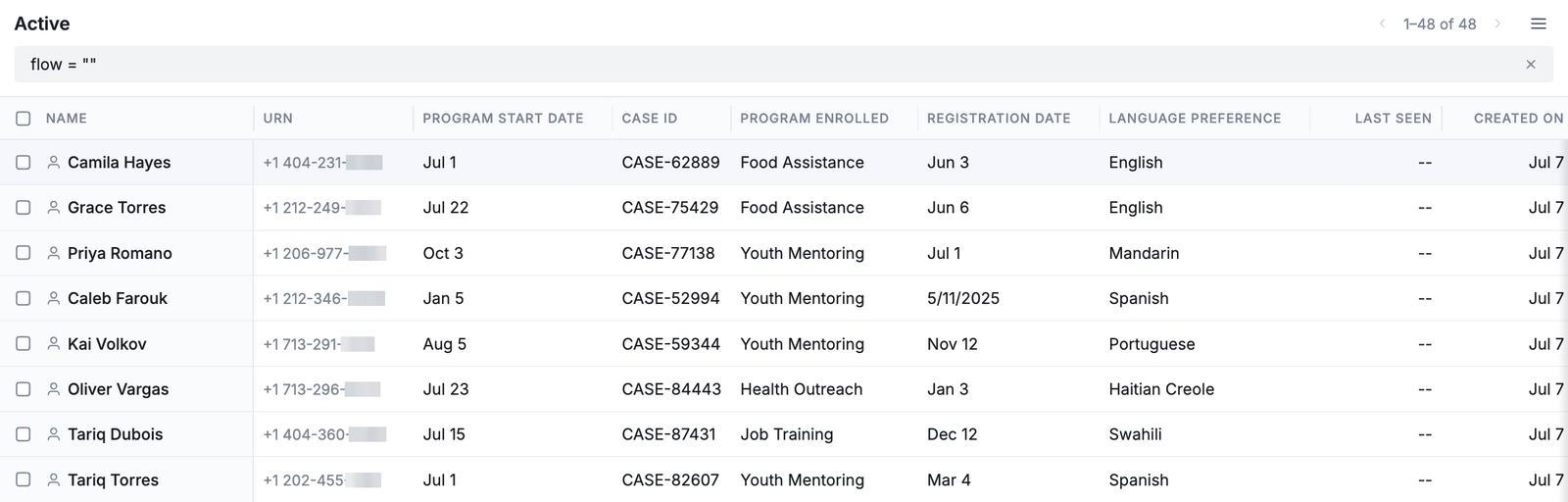This screenshot has height=502, width=1568.
Task: Select the Caleb Farouk row checkbox
Action: 24,298
